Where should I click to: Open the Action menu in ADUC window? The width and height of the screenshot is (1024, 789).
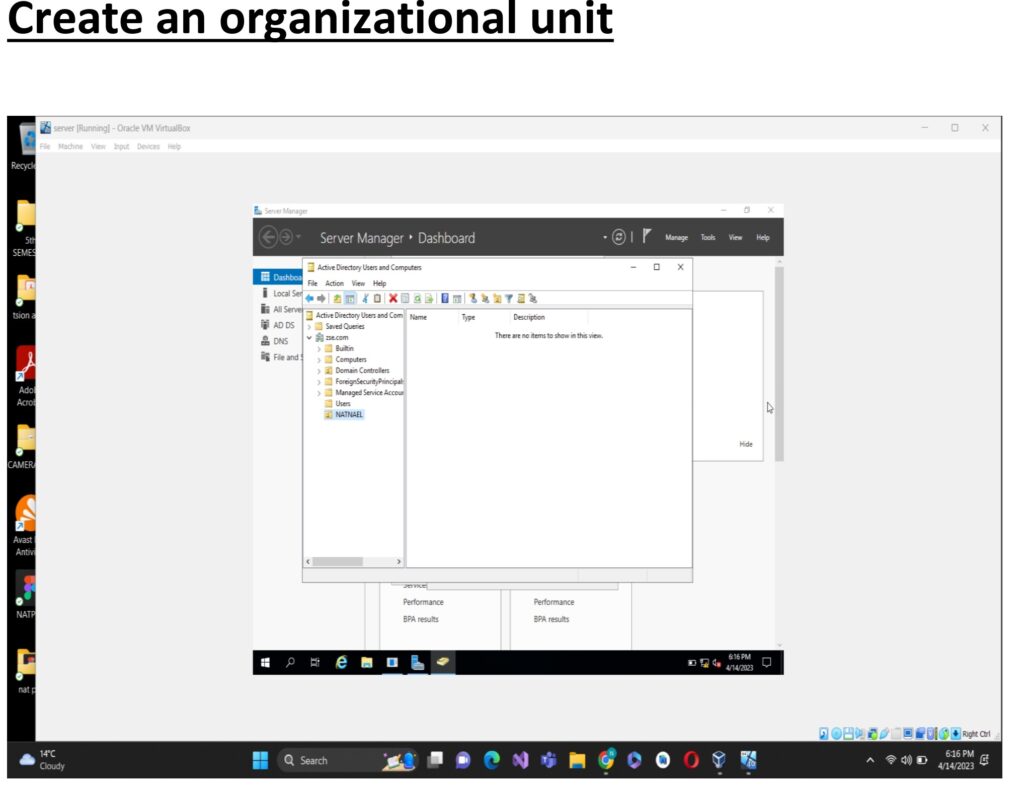334,283
